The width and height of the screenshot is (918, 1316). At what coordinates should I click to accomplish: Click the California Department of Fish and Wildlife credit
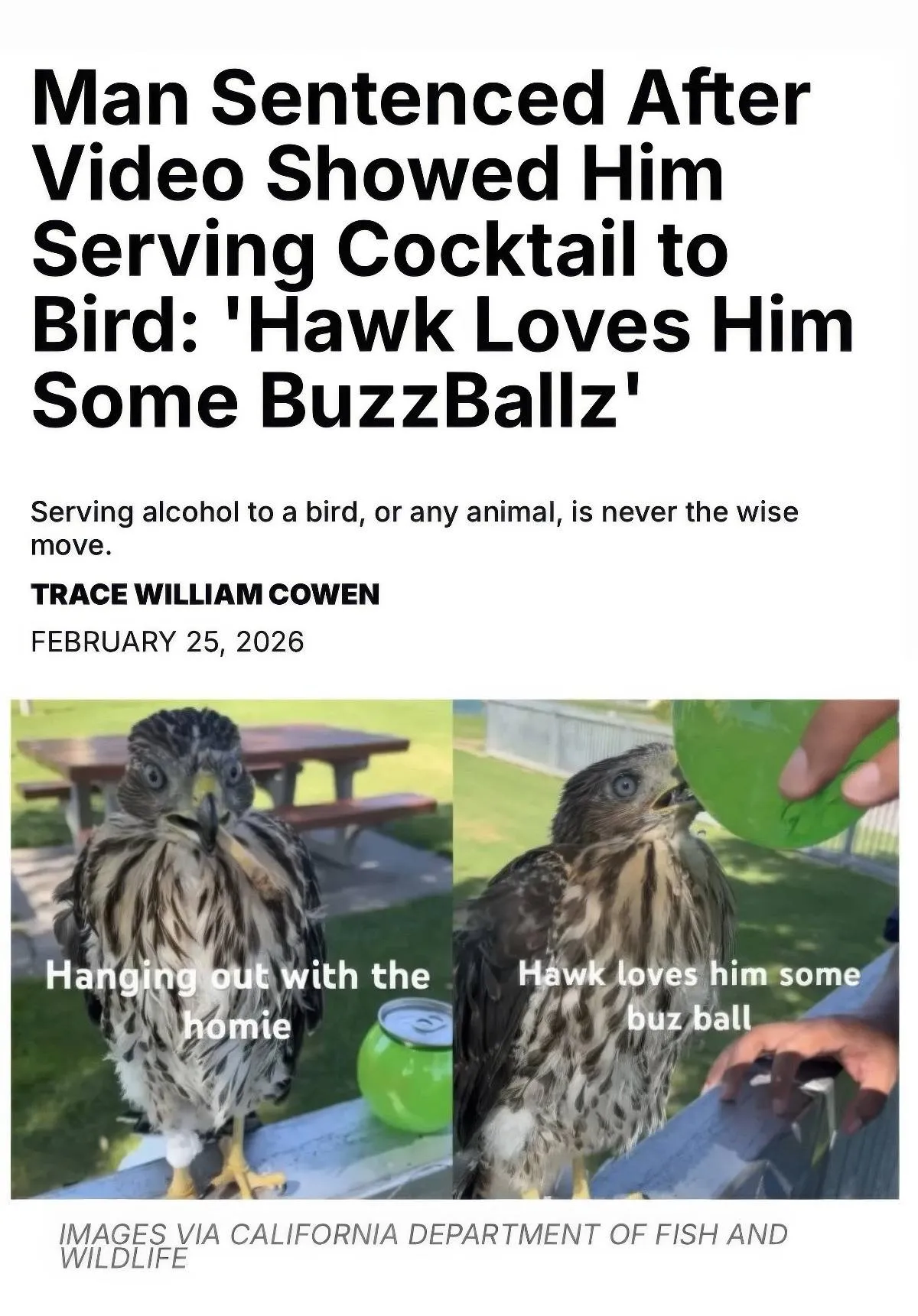(423, 1245)
